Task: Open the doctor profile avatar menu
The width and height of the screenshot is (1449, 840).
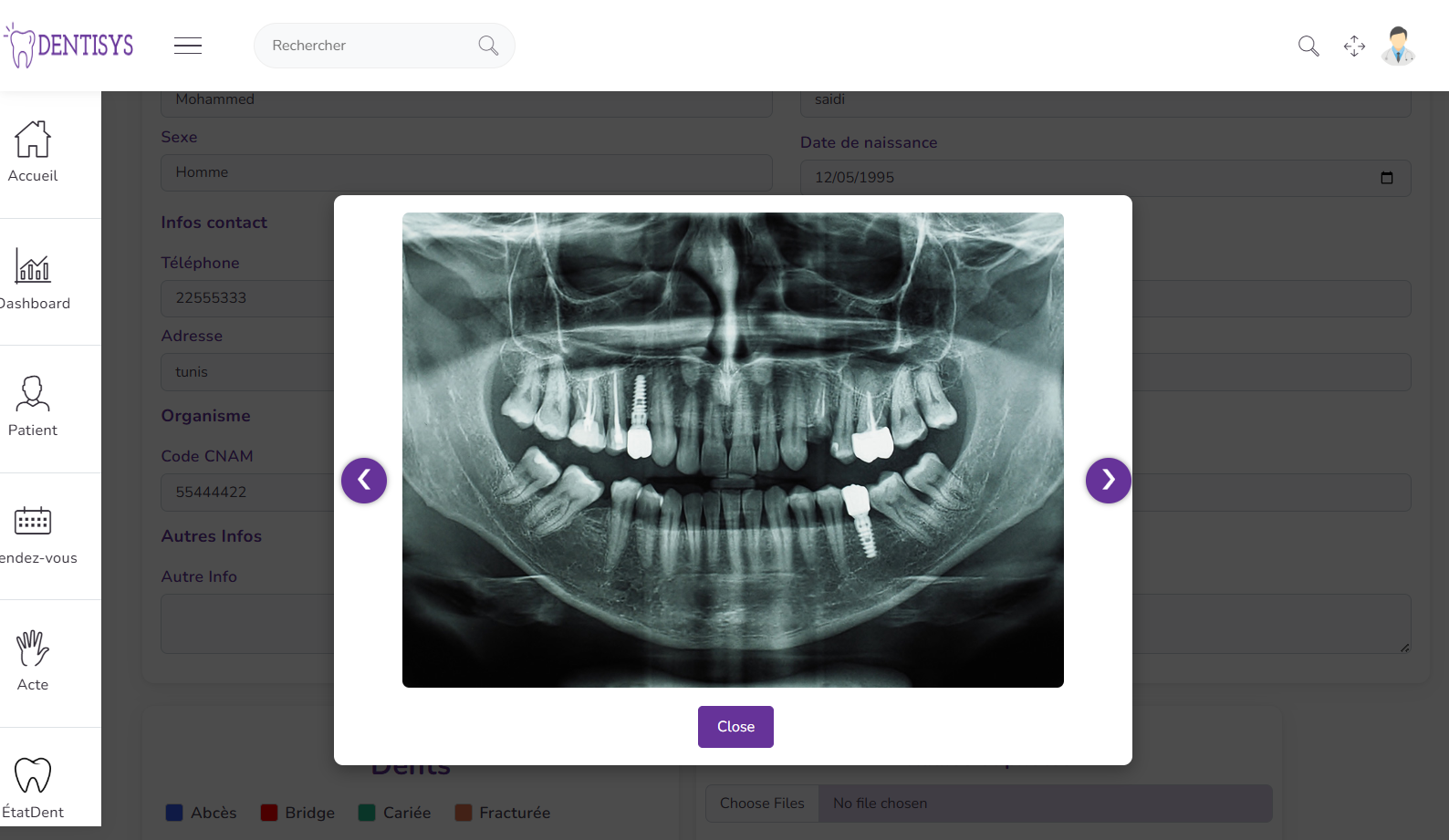Action: click(x=1398, y=46)
